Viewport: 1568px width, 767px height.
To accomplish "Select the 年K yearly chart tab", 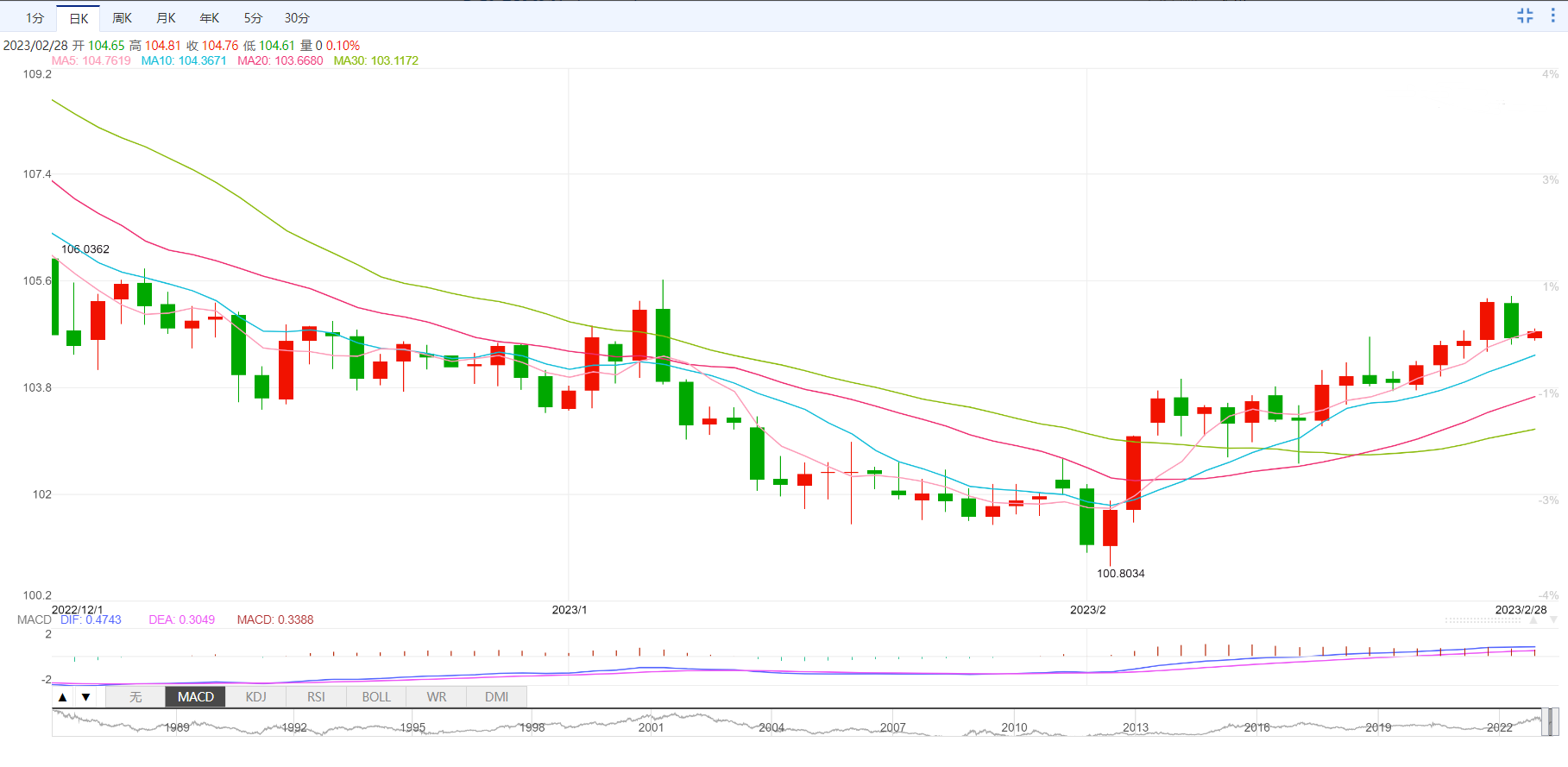I will coord(209,18).
